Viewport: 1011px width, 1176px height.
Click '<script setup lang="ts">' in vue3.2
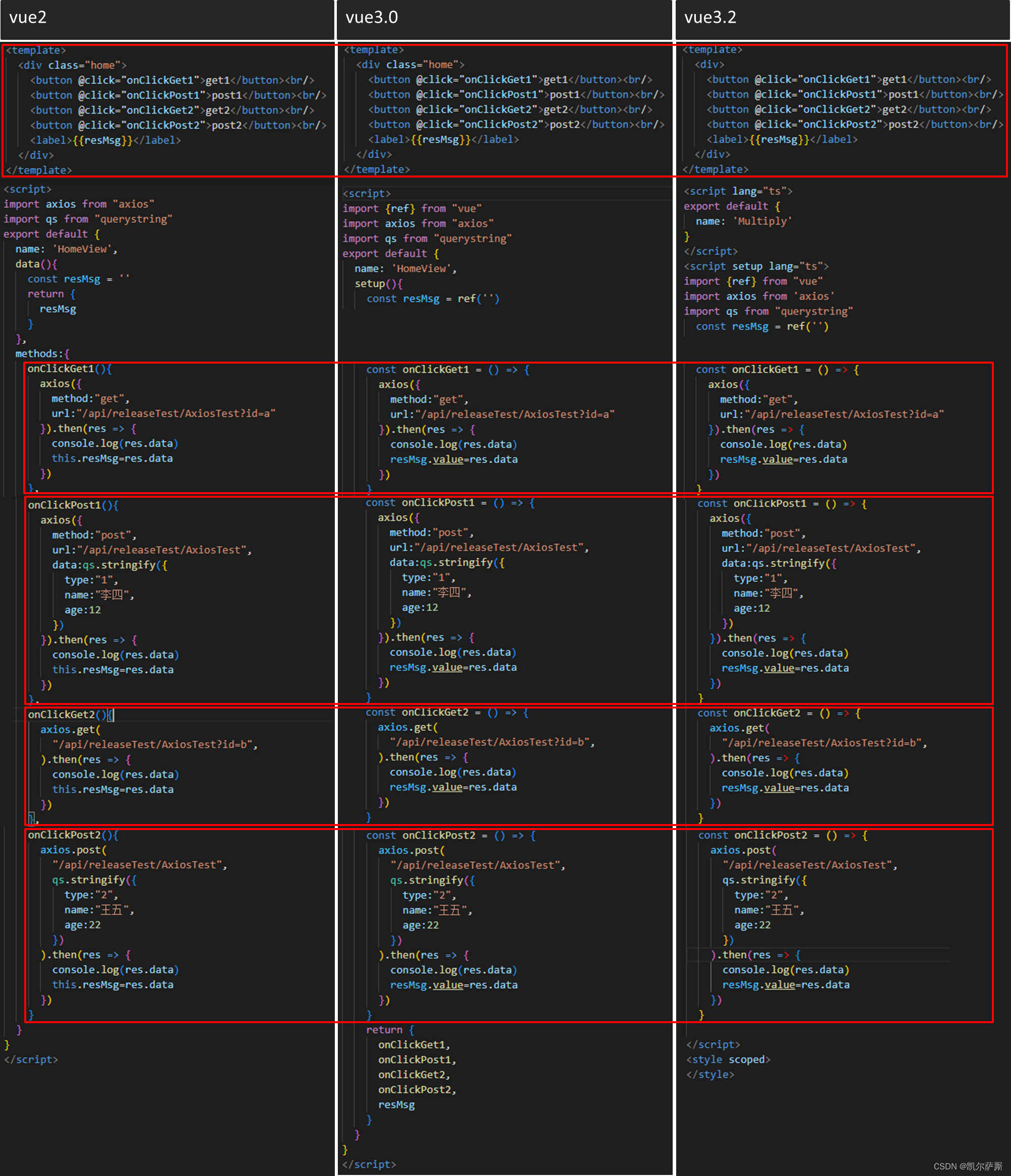coord(756,266)
